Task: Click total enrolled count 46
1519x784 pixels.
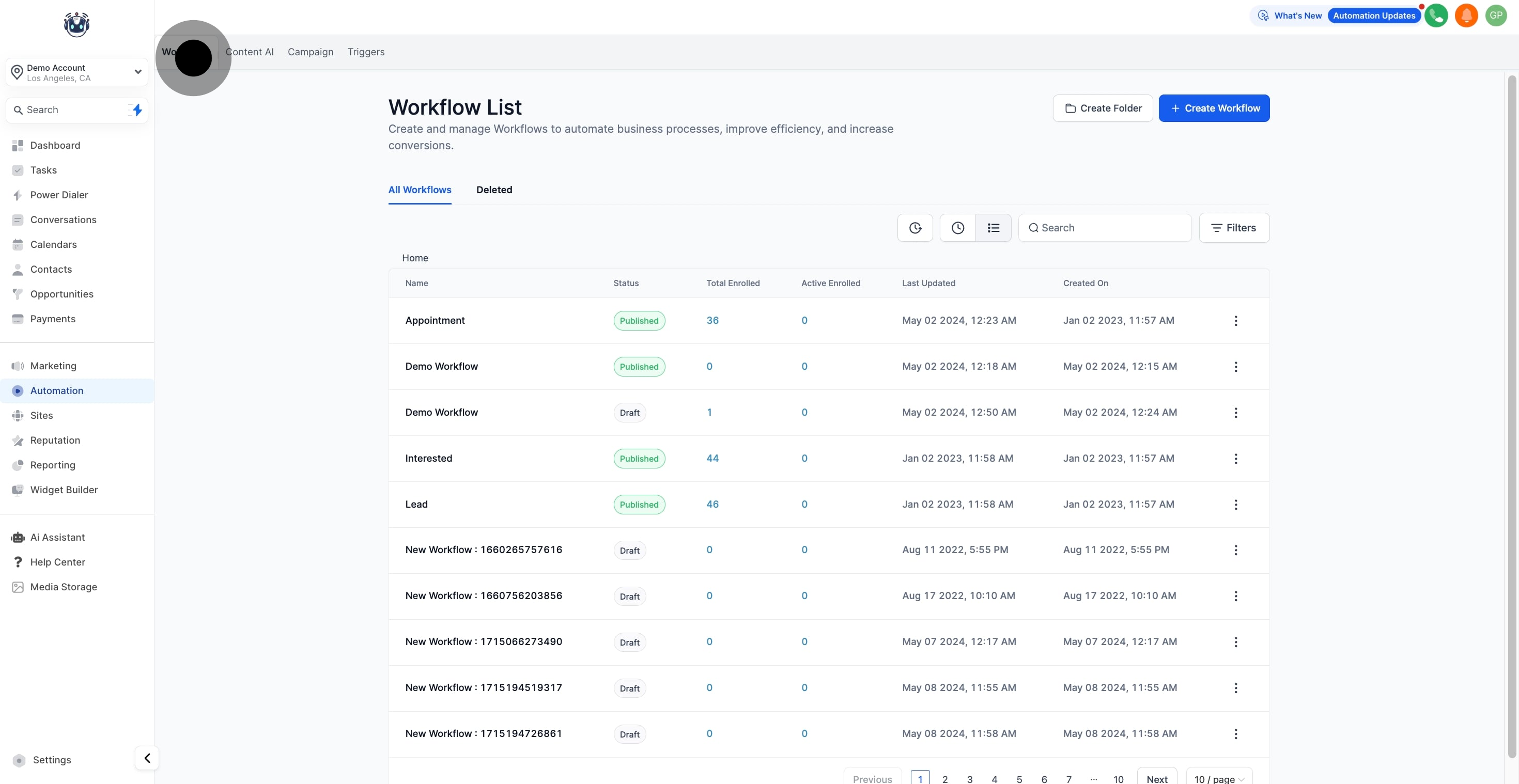Action: click(x=712, y=504)
